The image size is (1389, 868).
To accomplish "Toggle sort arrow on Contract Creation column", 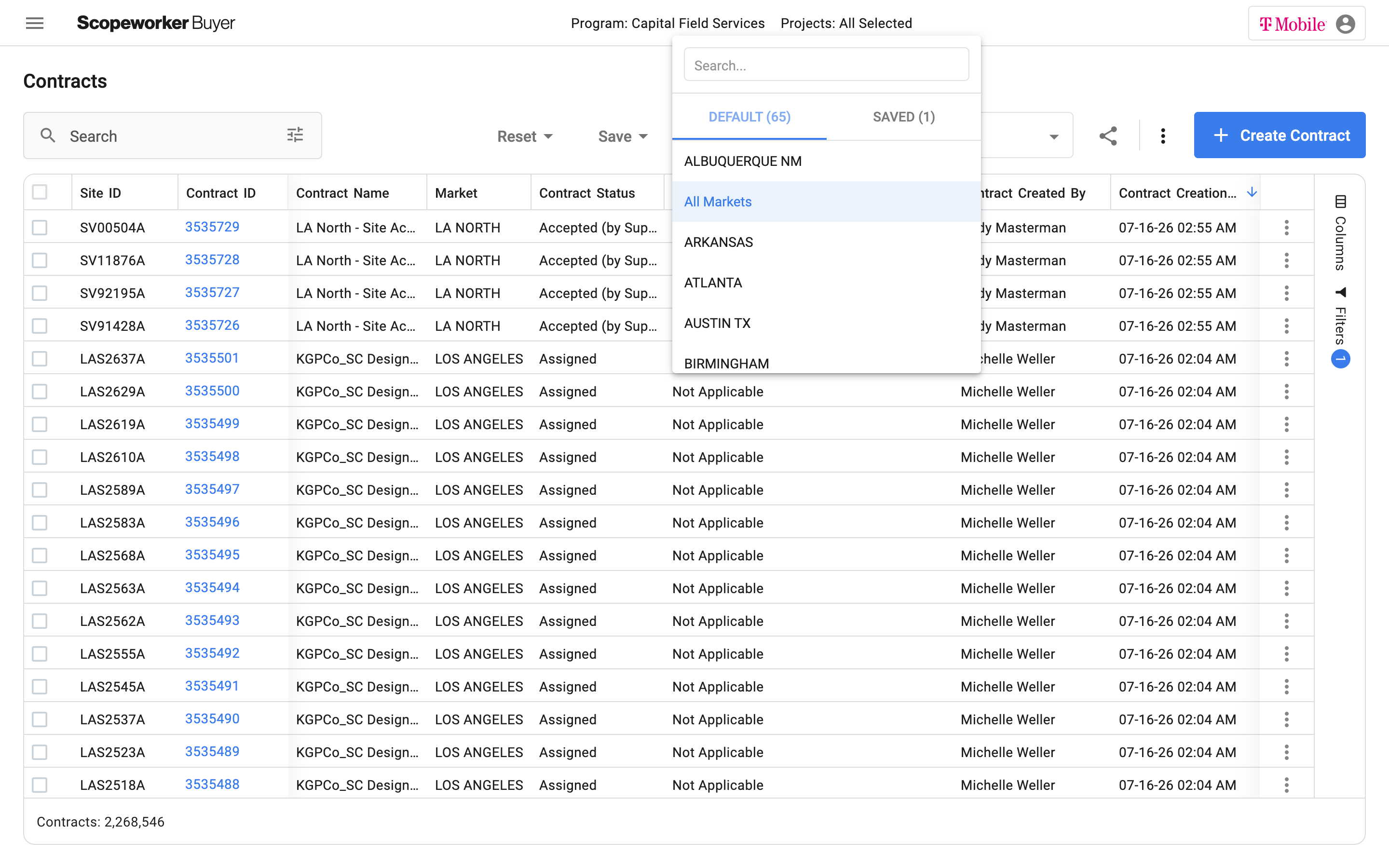I will click(x=1252, y=192).
